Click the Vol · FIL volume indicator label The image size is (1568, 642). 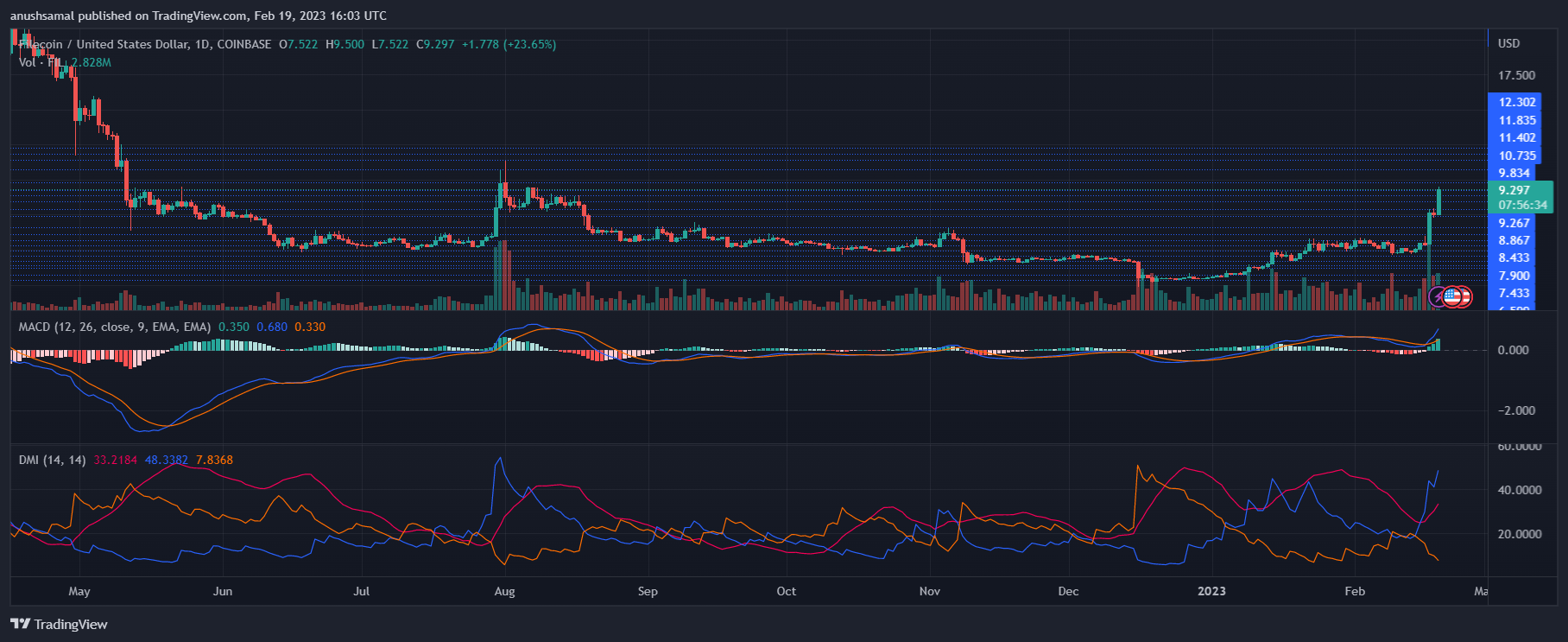pos(40,62)
